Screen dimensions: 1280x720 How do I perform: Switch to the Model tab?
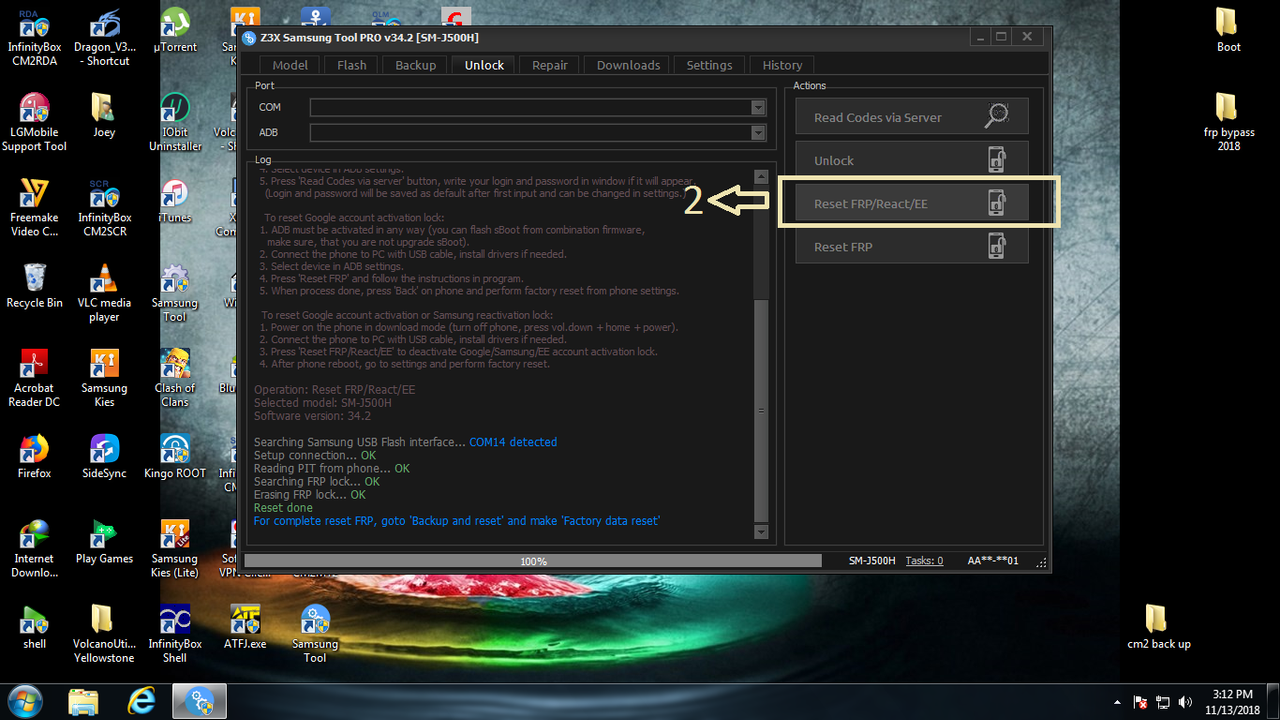point(290,65)
